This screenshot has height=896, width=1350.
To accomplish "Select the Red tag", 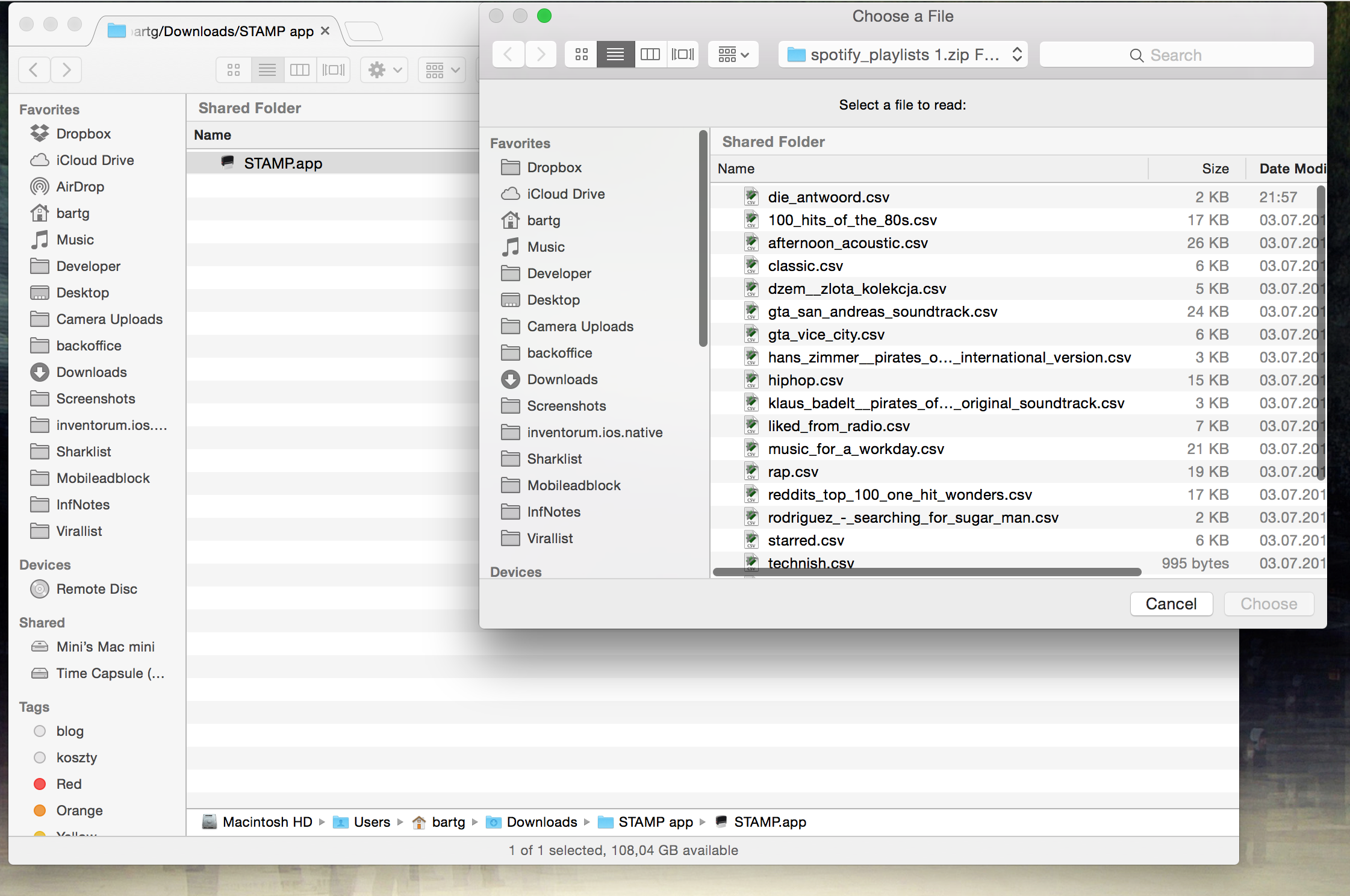I will (x=69, y=784).
